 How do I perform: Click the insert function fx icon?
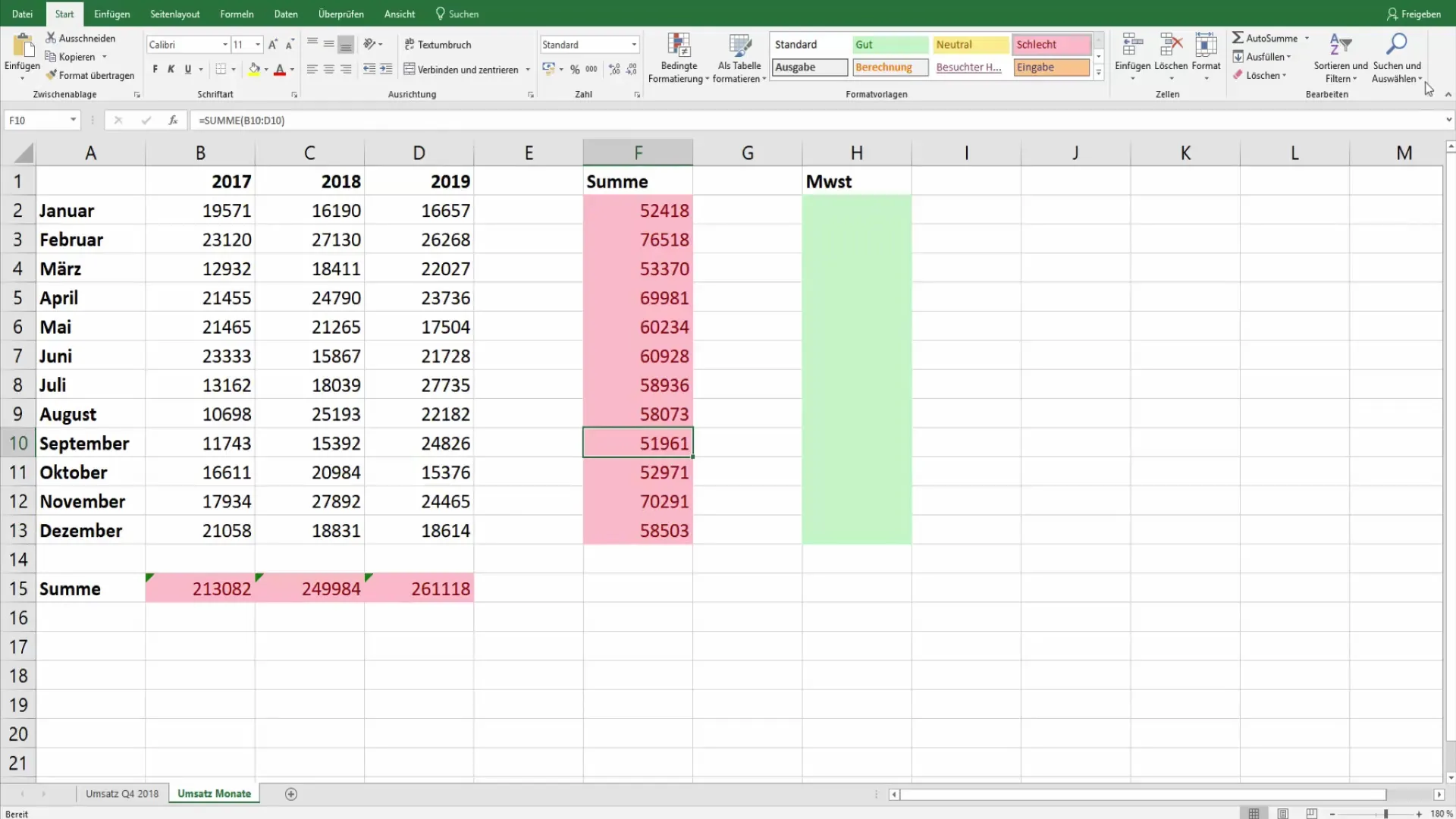tap(173, 120)
